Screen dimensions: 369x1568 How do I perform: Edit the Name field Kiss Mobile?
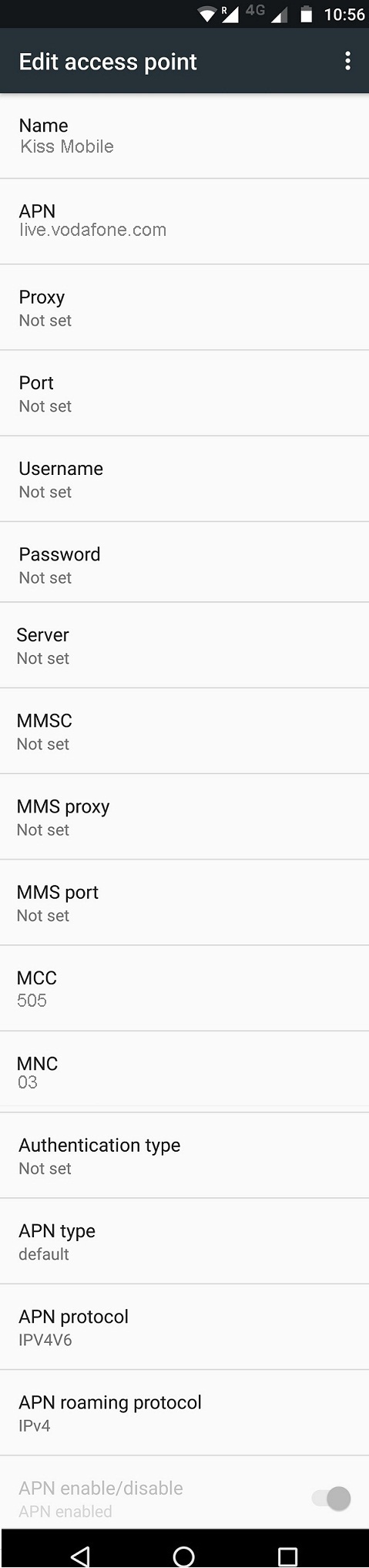[184, 136]
